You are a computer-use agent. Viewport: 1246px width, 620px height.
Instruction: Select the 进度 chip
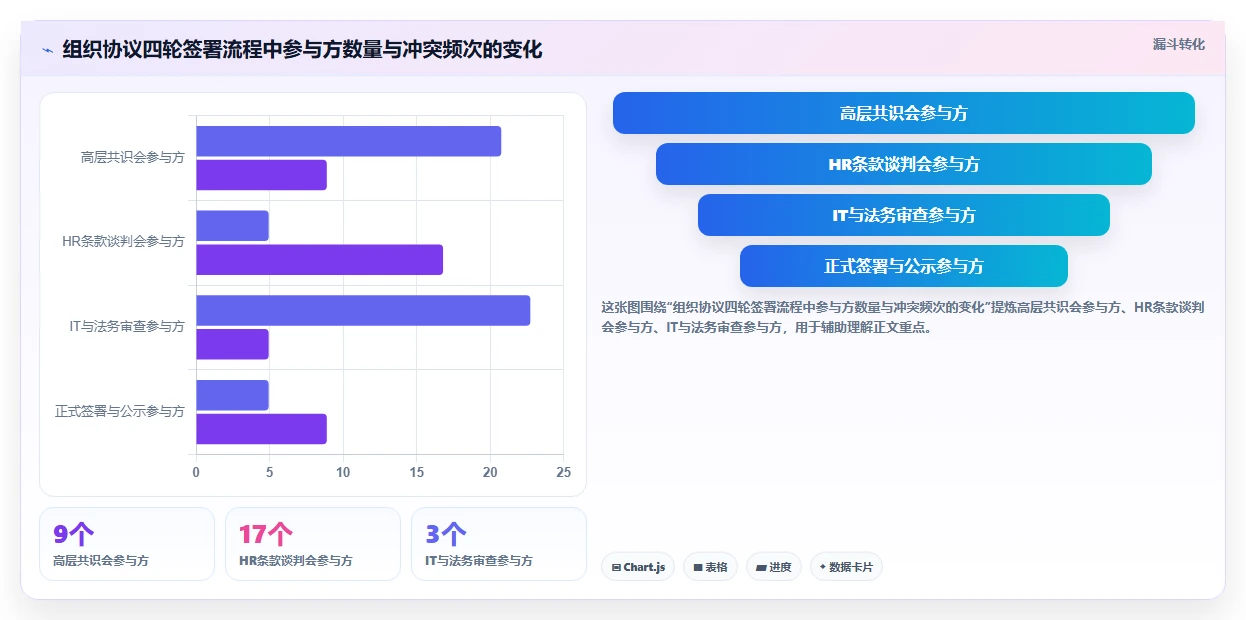pos(773,567)
